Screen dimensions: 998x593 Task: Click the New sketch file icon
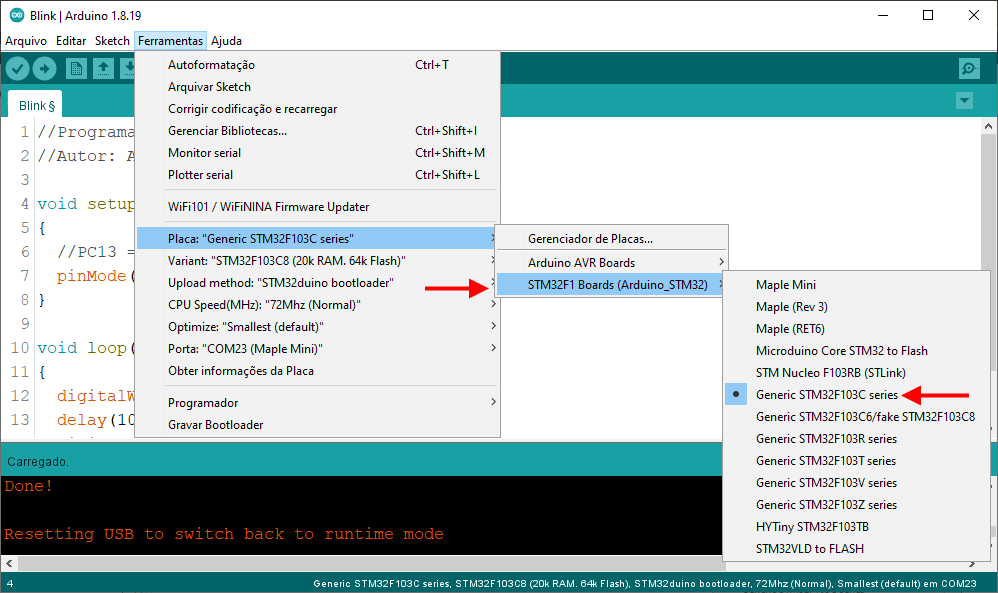[76, 69]
